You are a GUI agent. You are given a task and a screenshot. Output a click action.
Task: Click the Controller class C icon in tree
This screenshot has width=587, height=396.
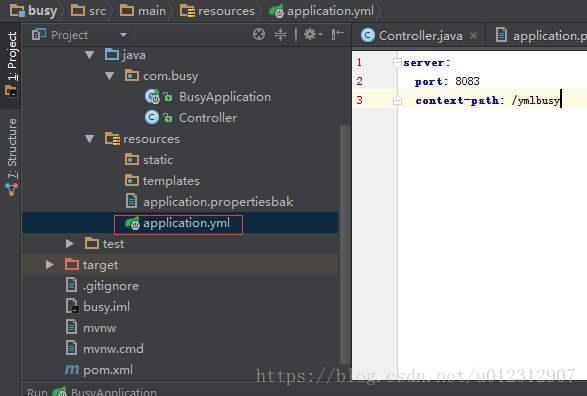[152, 118]
